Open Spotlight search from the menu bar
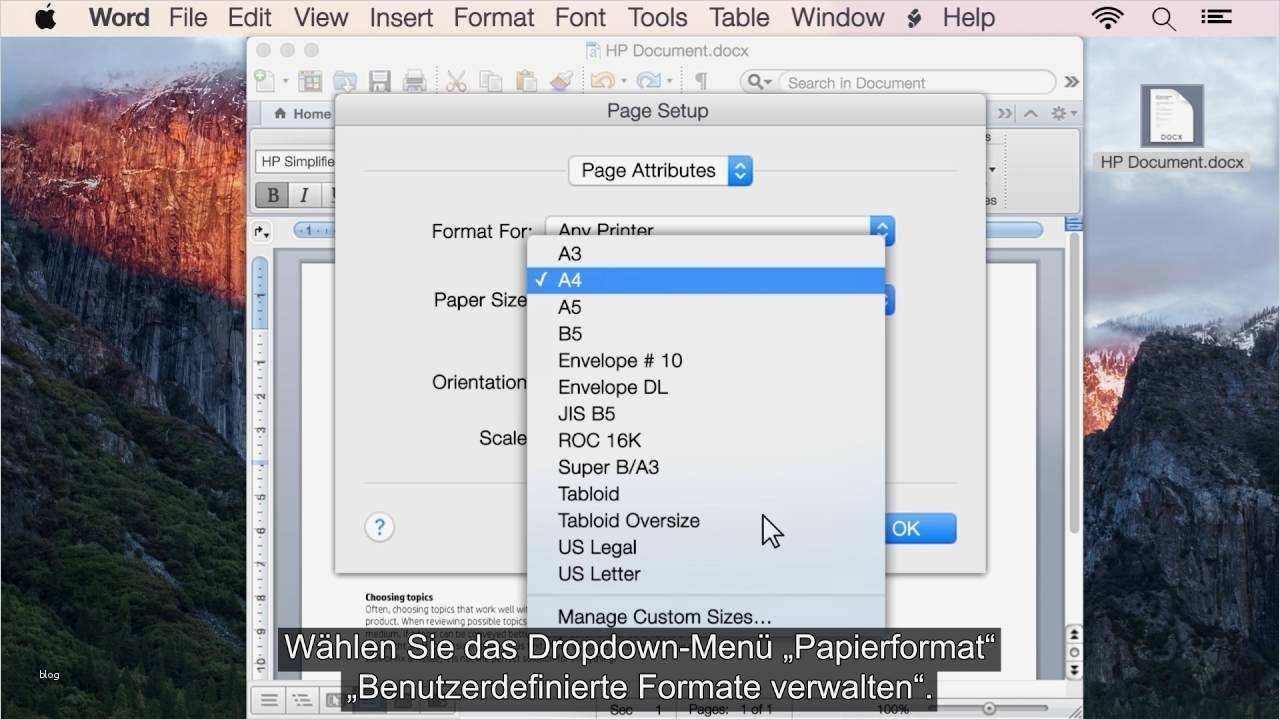1280x720 pixels. point(1162,17)
